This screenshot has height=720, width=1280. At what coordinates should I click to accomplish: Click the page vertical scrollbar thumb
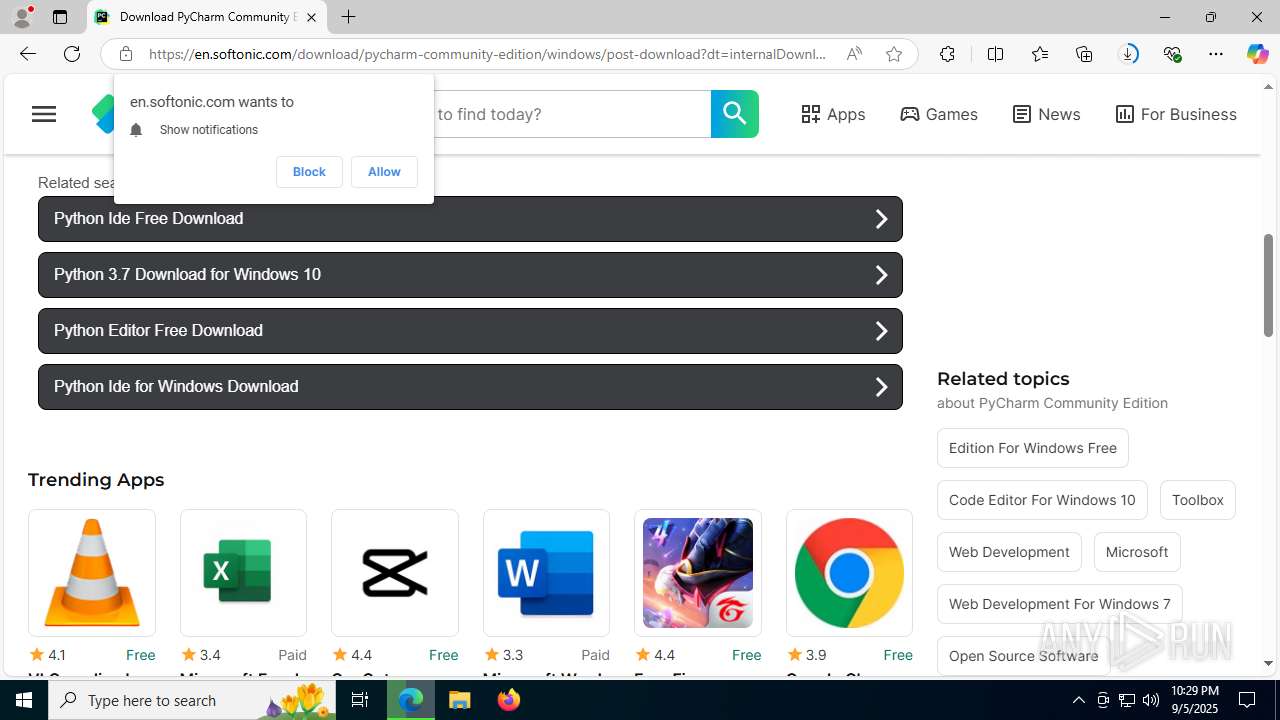pyautogui.click(x=1268, y=285)
